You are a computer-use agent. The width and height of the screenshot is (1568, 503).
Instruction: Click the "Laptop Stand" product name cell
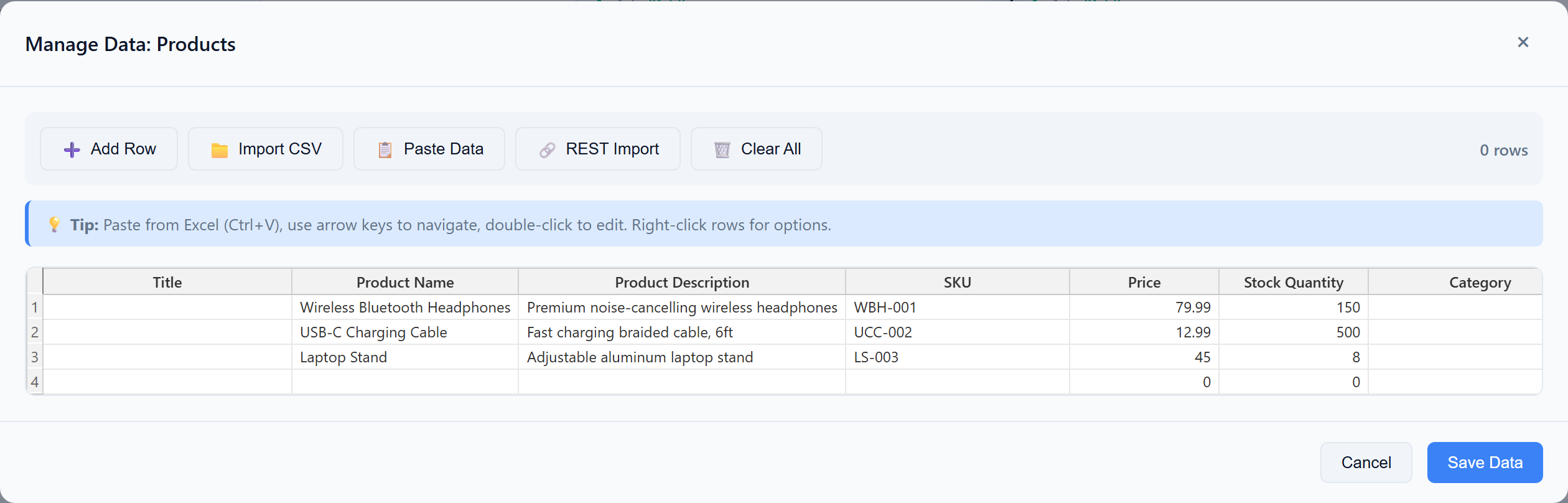point(405,357)
